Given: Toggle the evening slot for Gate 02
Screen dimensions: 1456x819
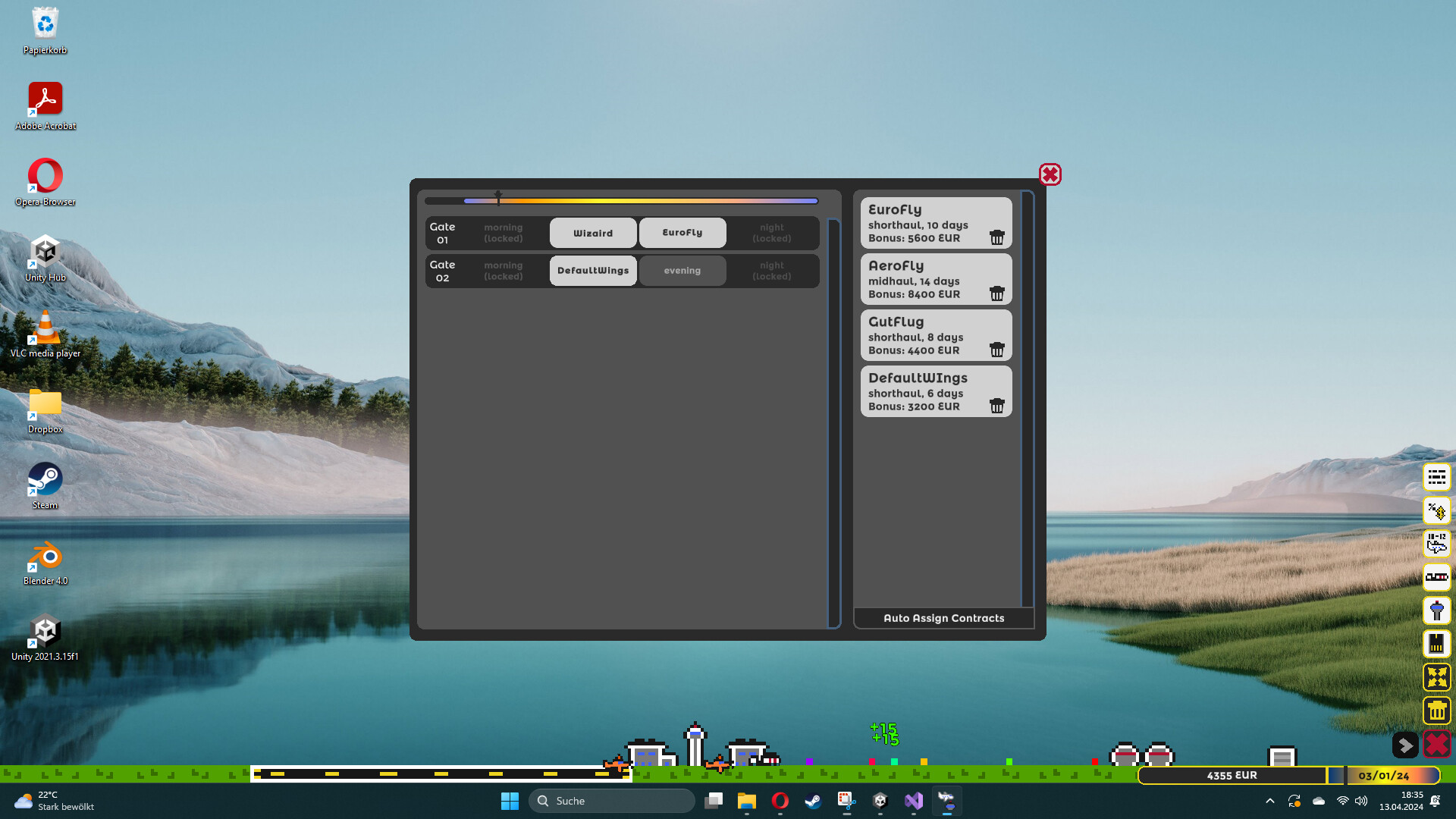Looking at the screenshot, I should (682, 270).
